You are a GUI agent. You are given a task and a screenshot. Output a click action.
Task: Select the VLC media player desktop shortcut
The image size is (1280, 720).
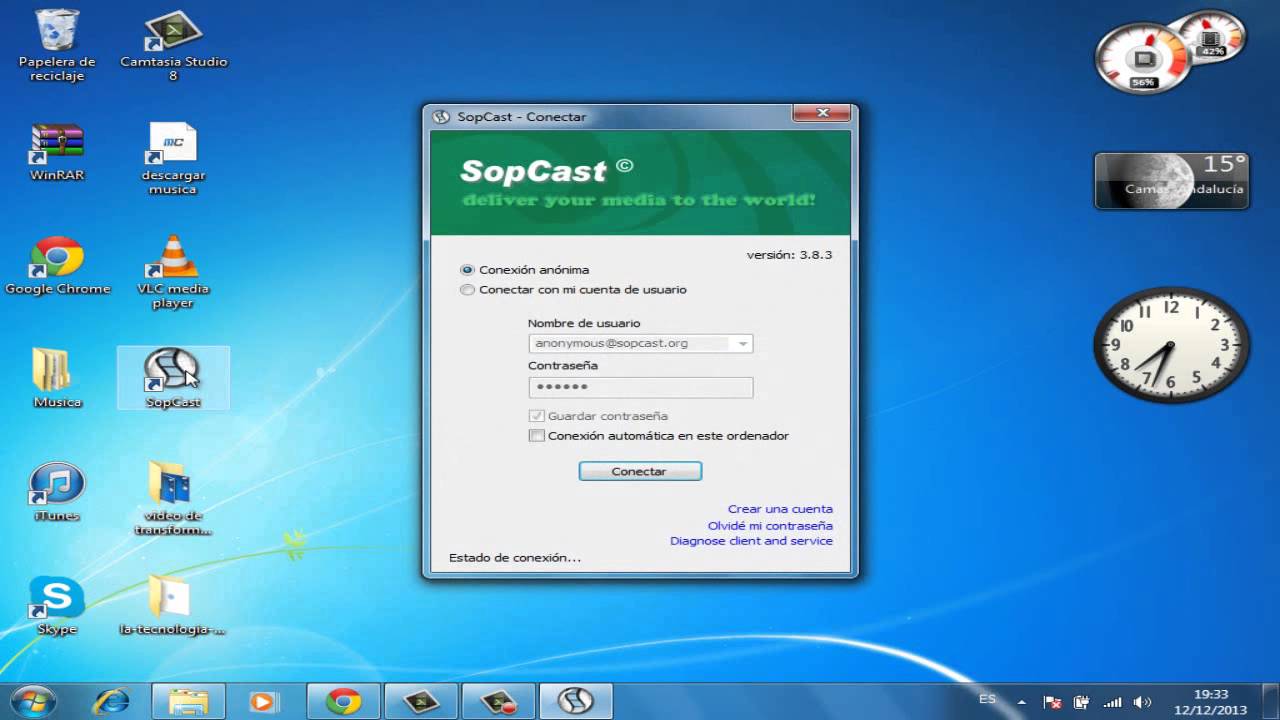point(173,273)
